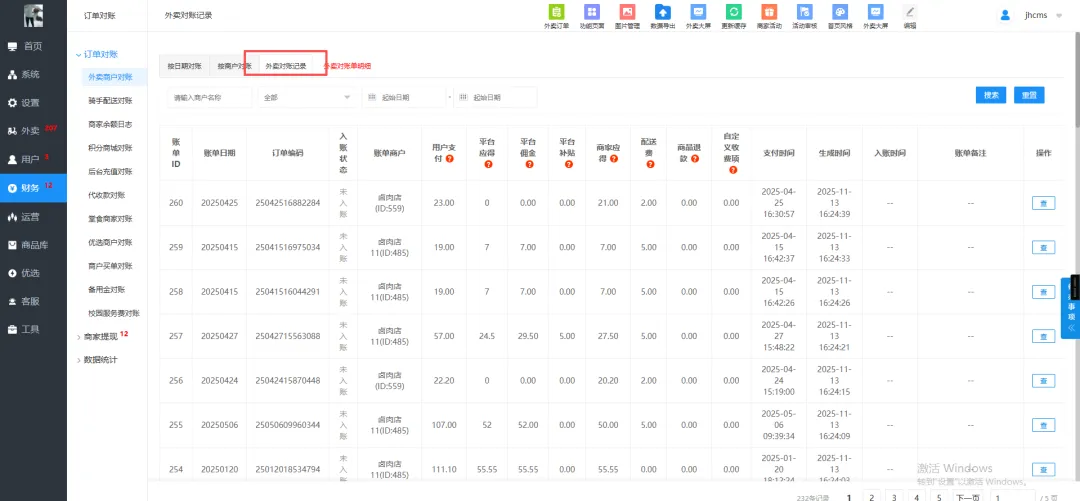
Task: Click the 数据导出 icon
Action: [662, 15]
